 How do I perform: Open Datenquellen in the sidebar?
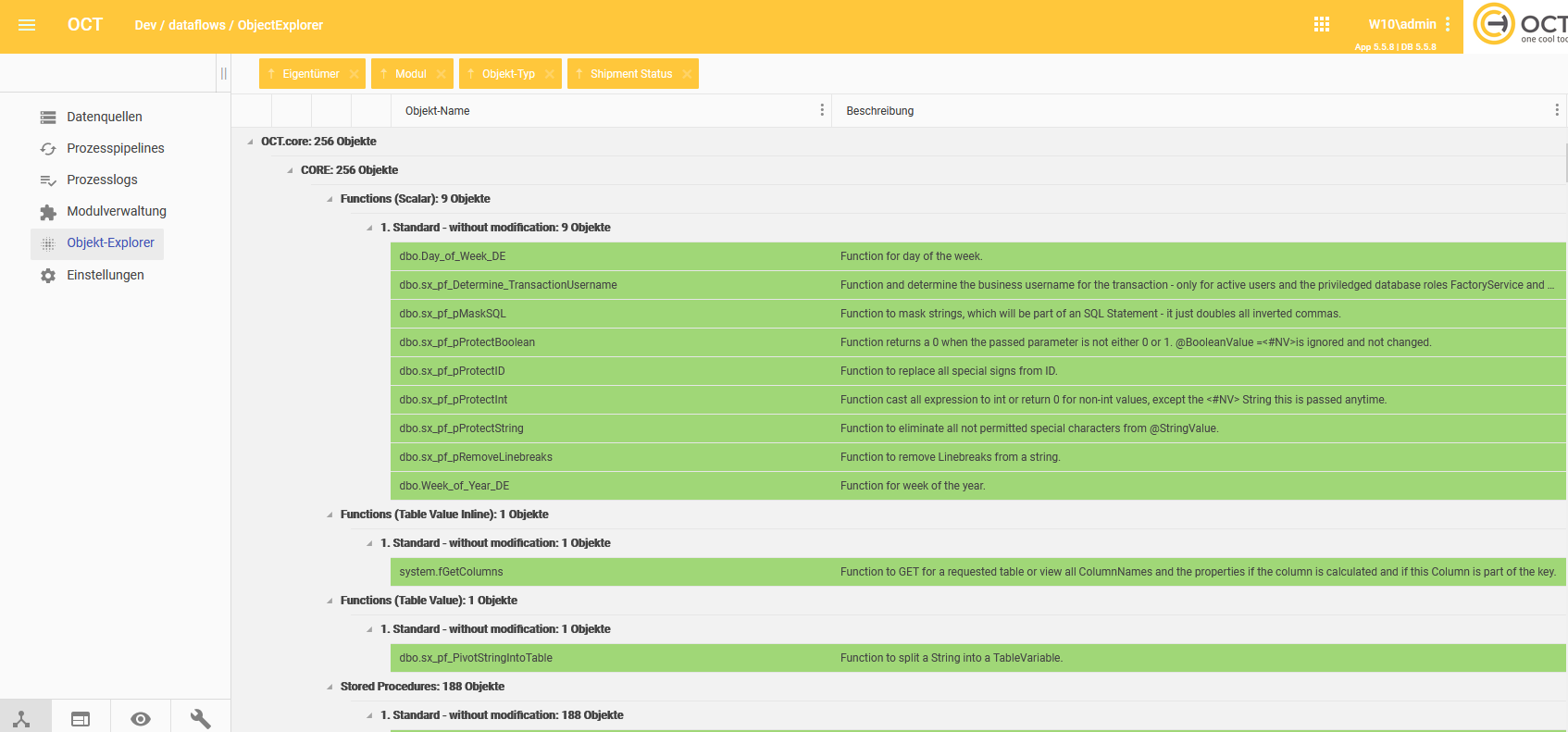coord(104,117)
